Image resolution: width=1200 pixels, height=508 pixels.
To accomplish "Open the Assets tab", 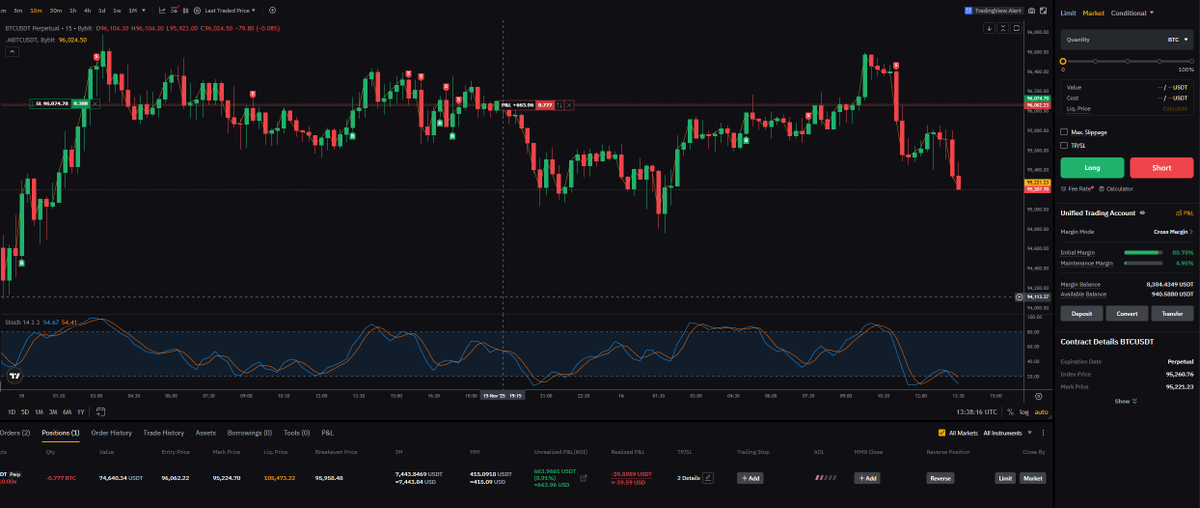I will click(206, 433).
